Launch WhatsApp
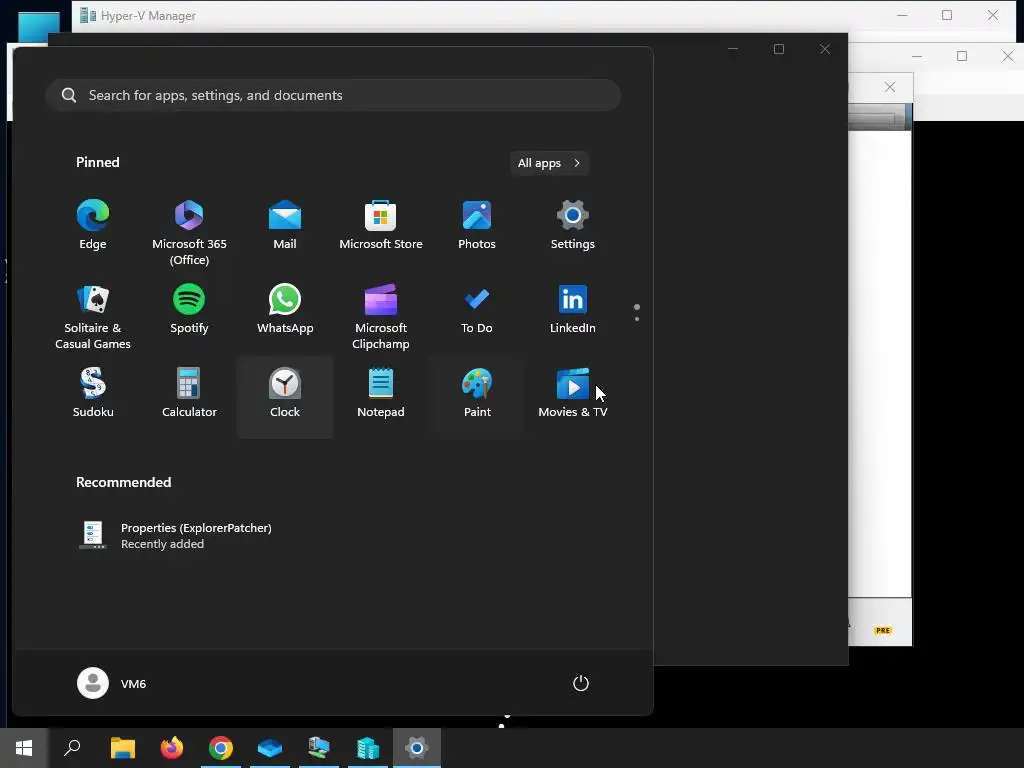 (285, 310)
